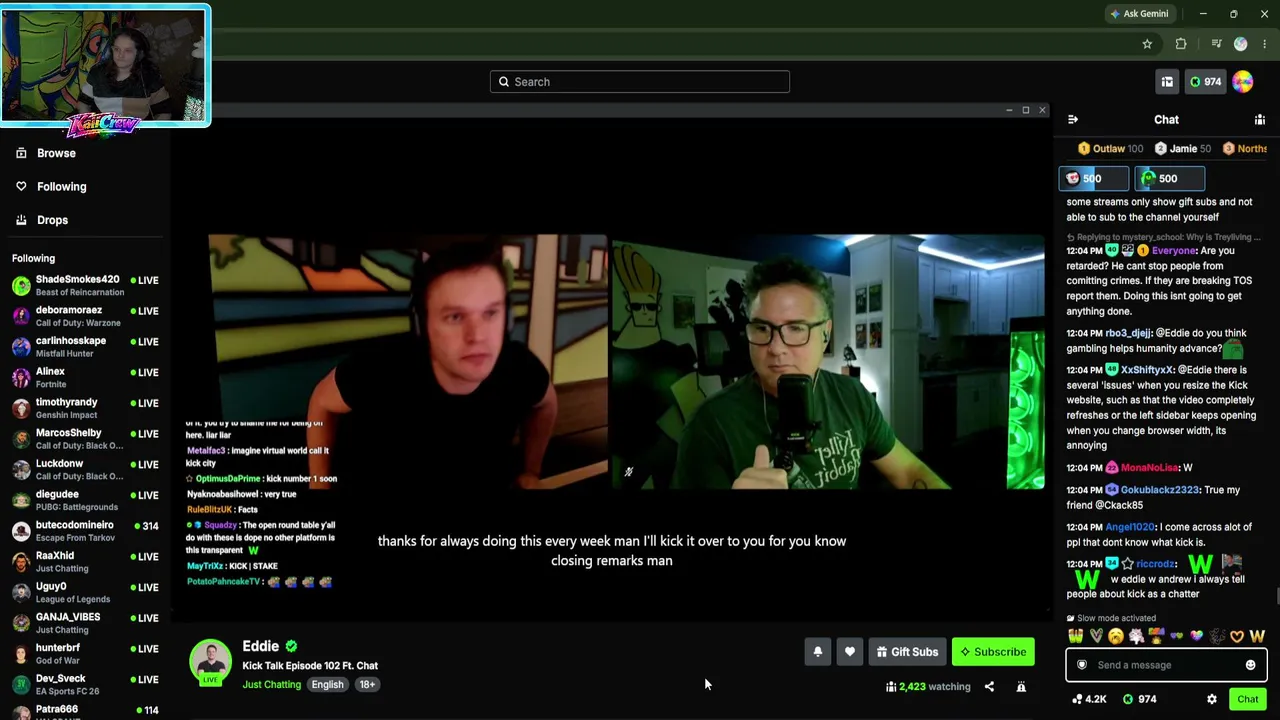Viewport: 1280px width, 720px height.
Task: Click the 974 Kicks counter below chat
Action: pos(1139,699)
